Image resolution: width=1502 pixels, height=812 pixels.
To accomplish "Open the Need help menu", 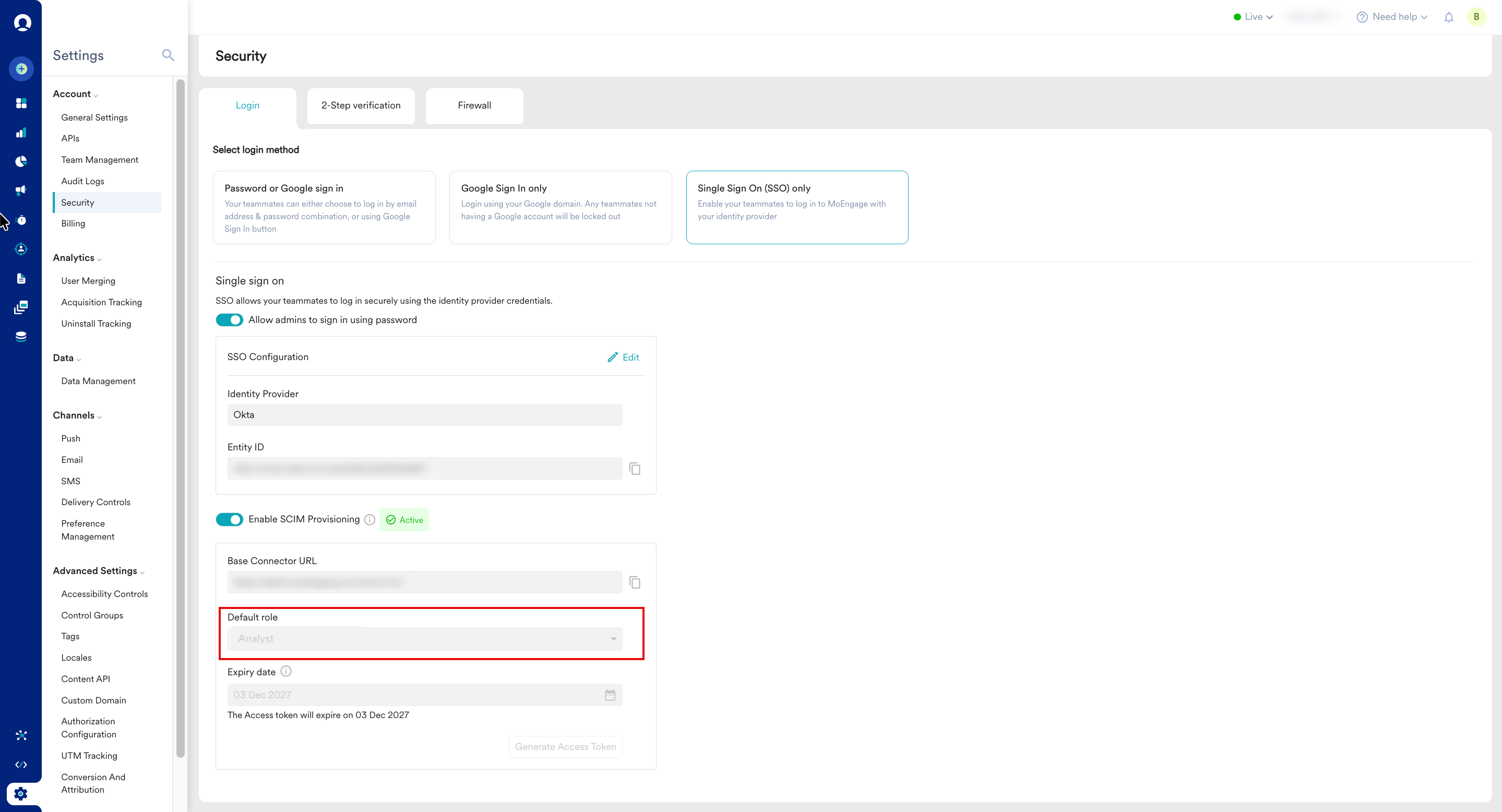I will coord(1392,17).
